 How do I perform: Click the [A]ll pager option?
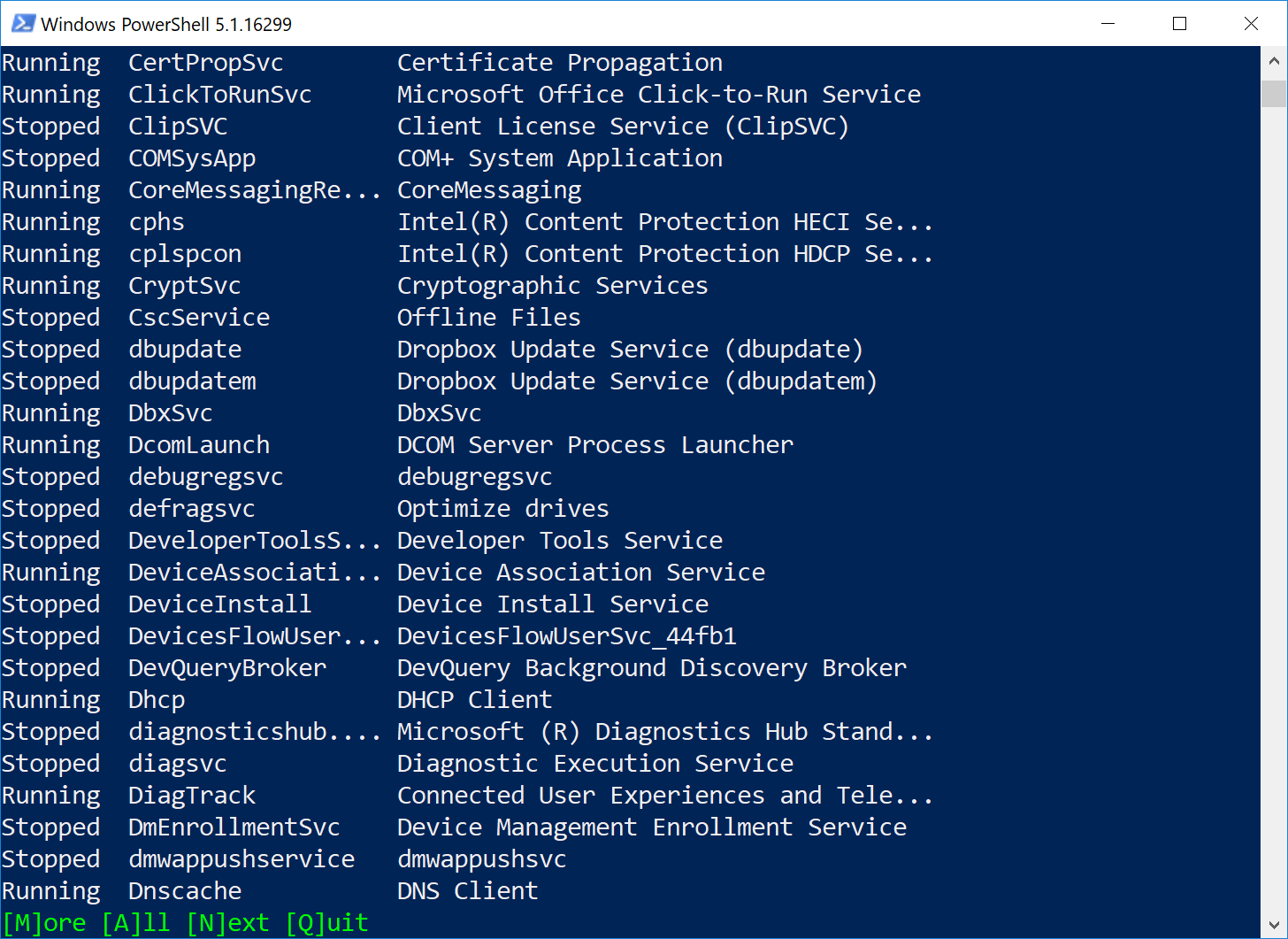(135, 922)
